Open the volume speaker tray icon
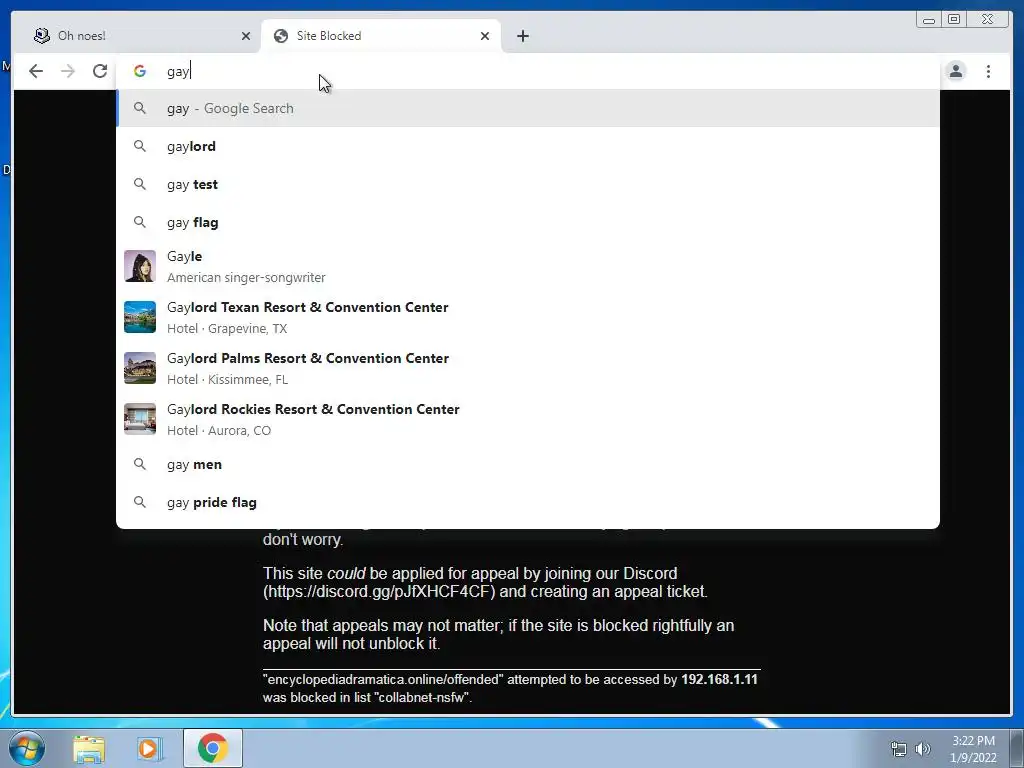This screenshot has height=768, width=1024. 923,750
